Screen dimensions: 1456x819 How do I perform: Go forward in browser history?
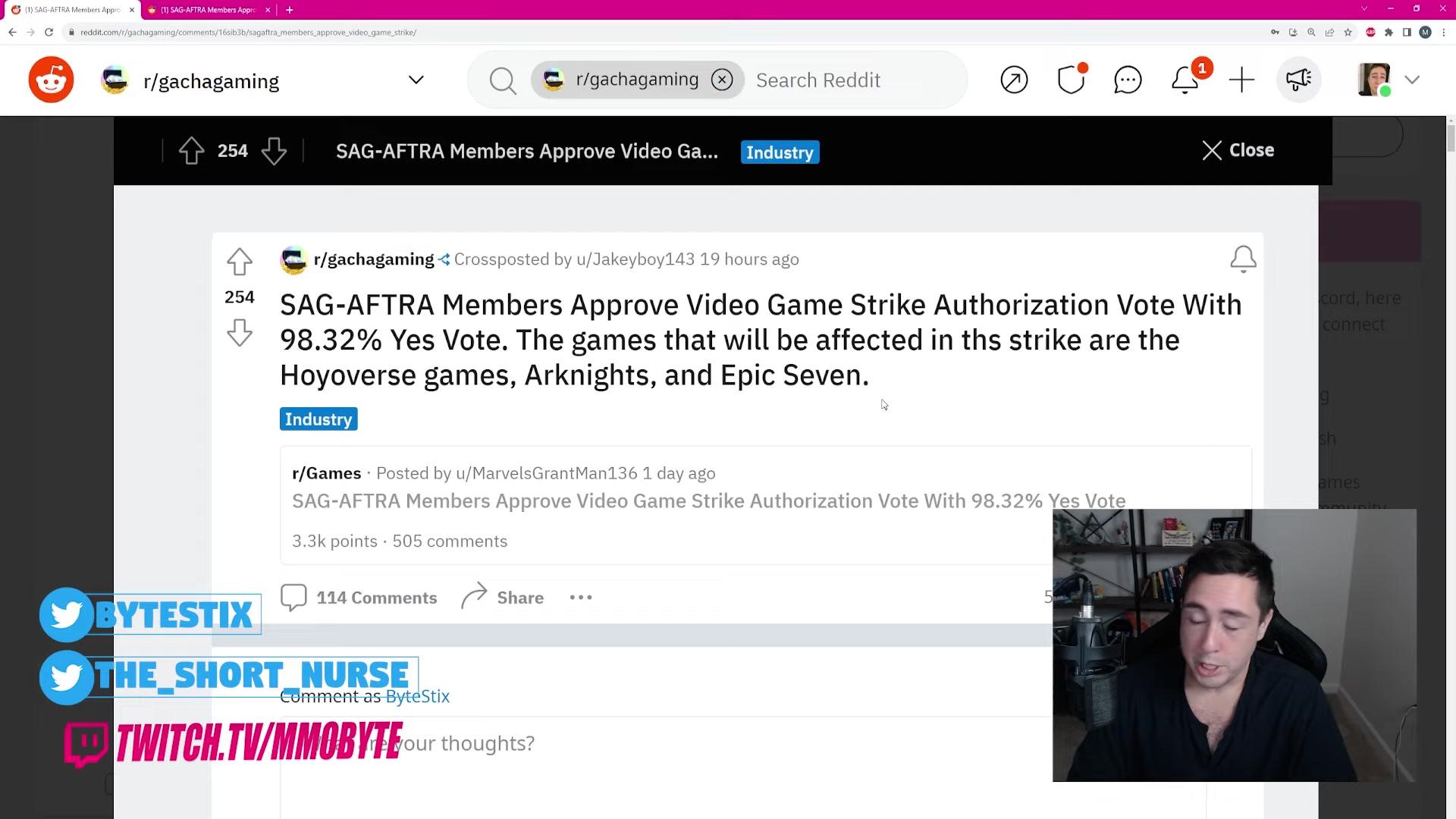pyautogui.click(x=30, y=32)
